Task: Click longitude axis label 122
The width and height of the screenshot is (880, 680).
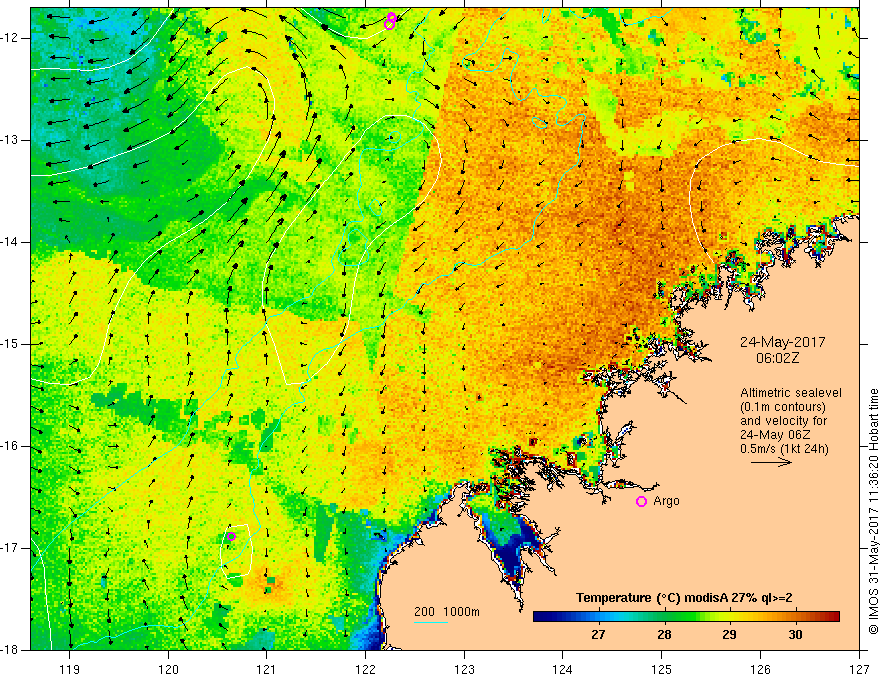Action: 365,669
